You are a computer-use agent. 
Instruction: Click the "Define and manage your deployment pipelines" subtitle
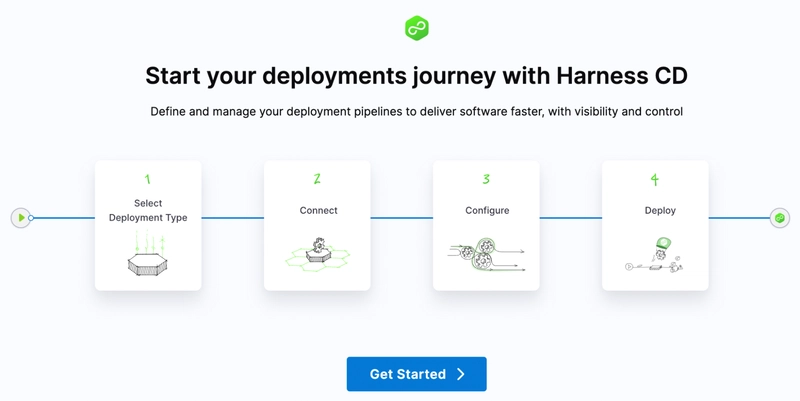tap(416, 111)
